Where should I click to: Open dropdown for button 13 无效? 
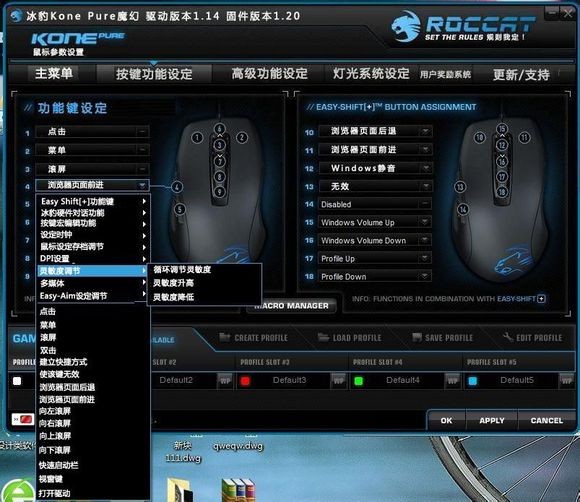tap(425, 186)
